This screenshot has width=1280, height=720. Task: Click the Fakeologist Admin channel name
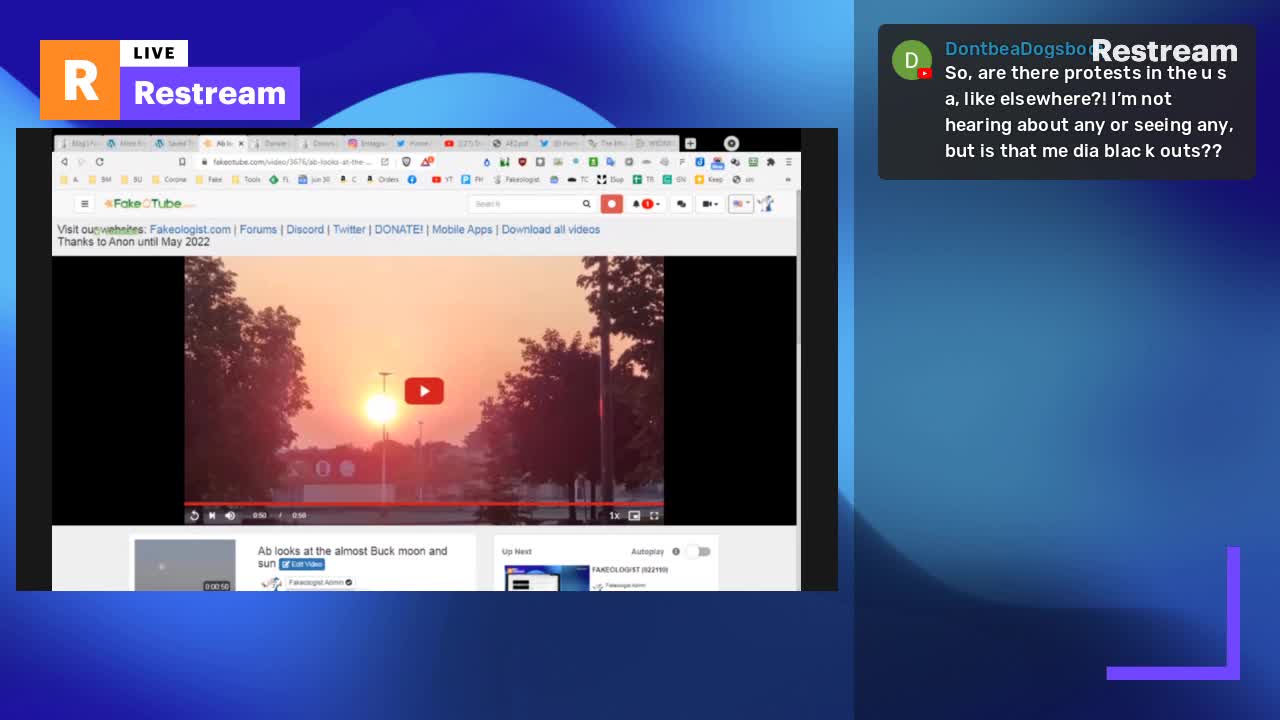point(316,582)
